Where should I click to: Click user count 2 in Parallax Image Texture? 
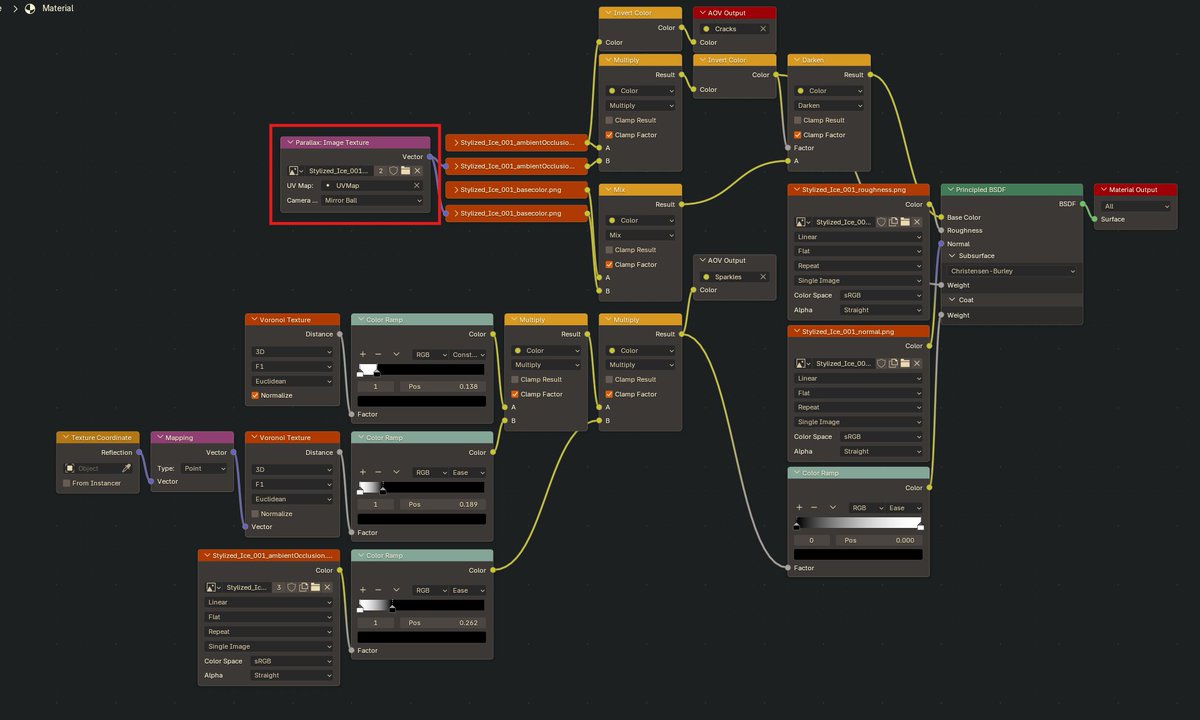(381, 171)
